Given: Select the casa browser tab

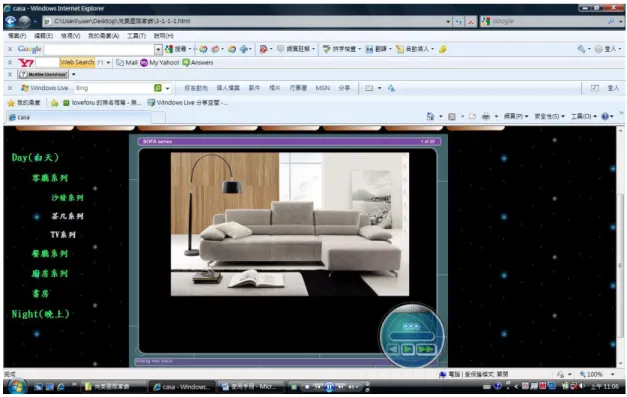Looking at the screenshot, I should click(x=78, y=117).
